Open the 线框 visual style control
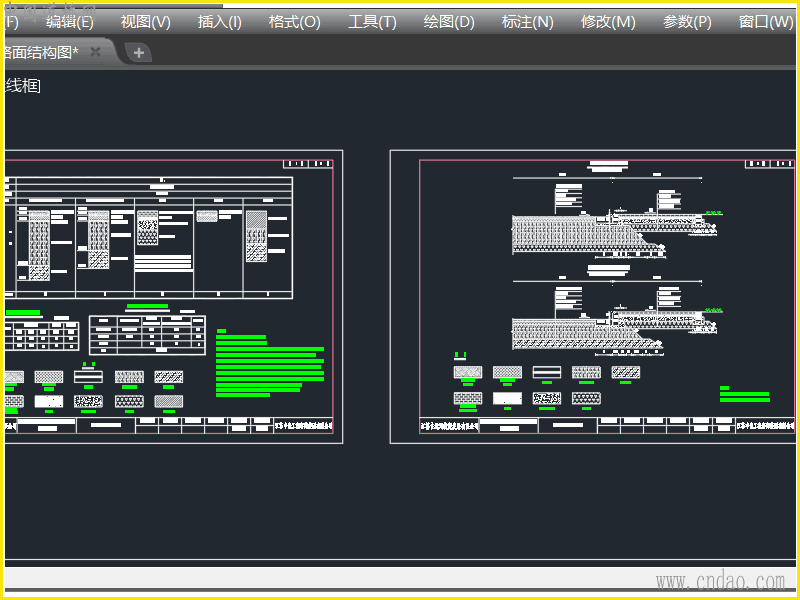The height and width of the screenshot is (600, 800). pyautogui.click(x=22, y=86)
